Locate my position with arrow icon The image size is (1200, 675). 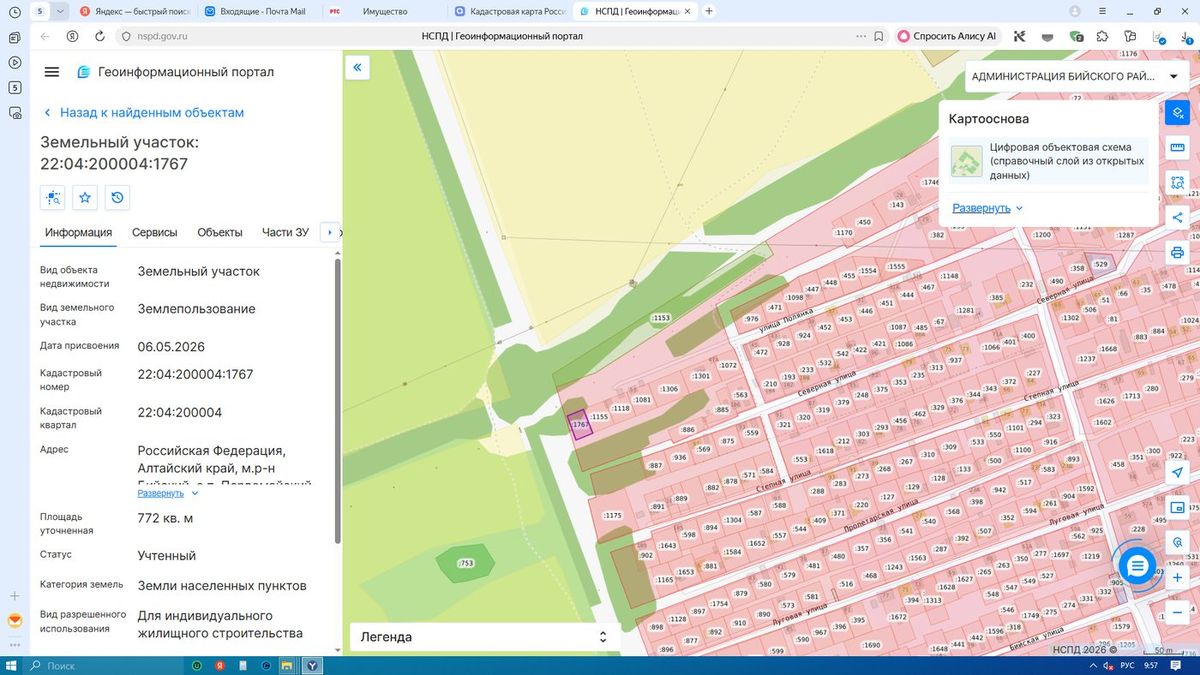pos(1177,472)
